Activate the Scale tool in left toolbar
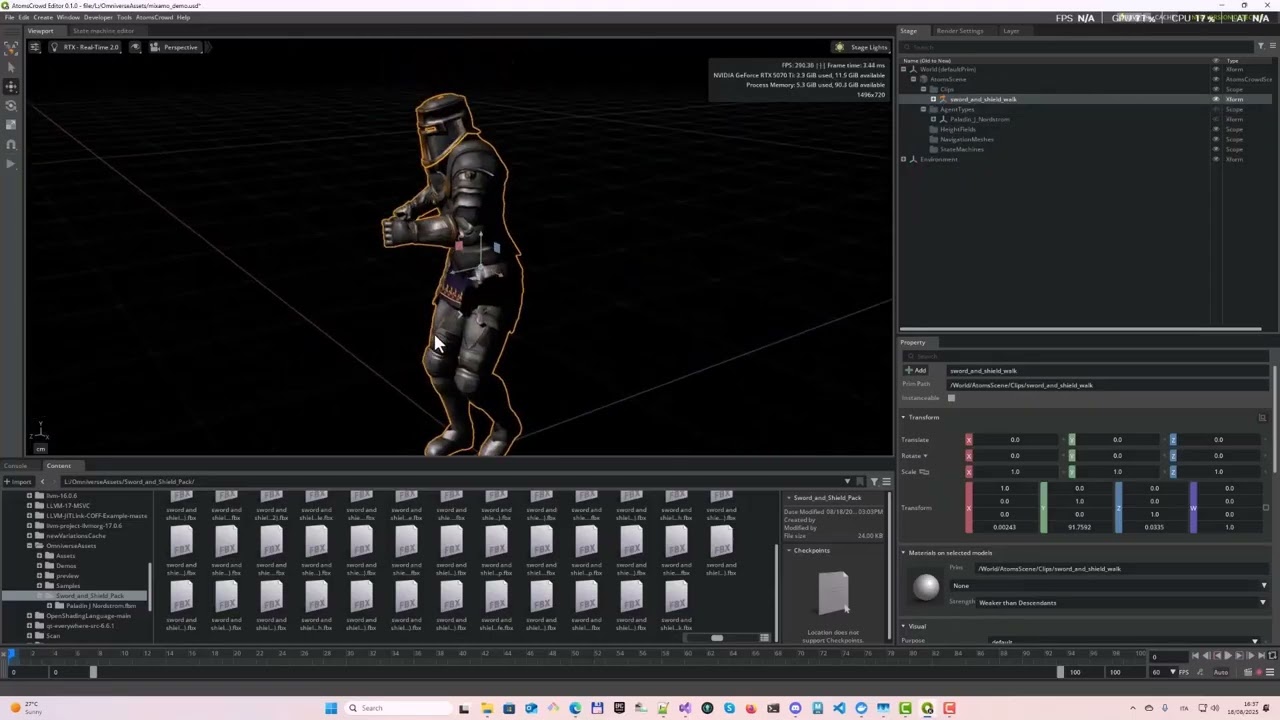Screen dimensions: 1280x720 (x=10, y=124)
